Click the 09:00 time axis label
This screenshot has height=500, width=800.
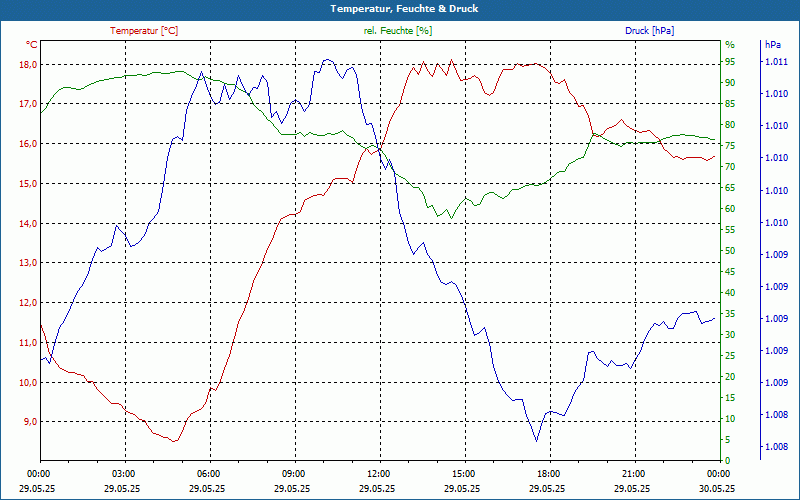[x=295, y=473]
